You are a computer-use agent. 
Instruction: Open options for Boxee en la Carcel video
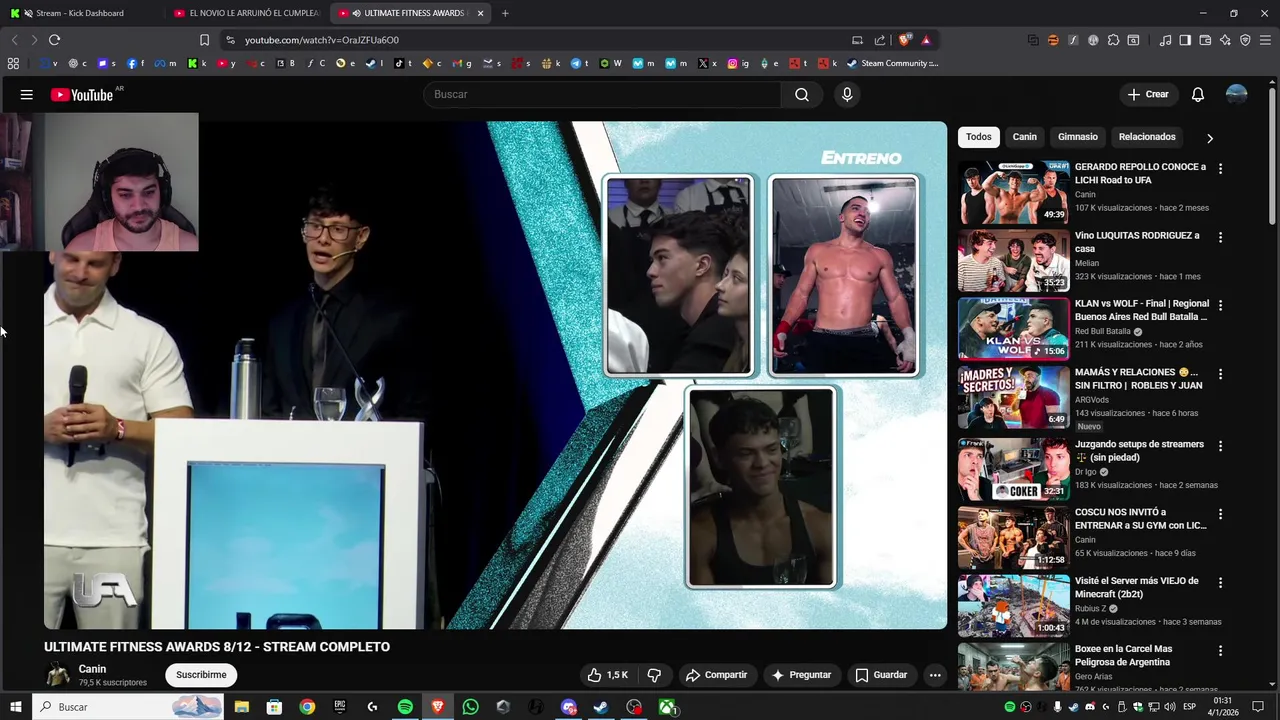1220,650
